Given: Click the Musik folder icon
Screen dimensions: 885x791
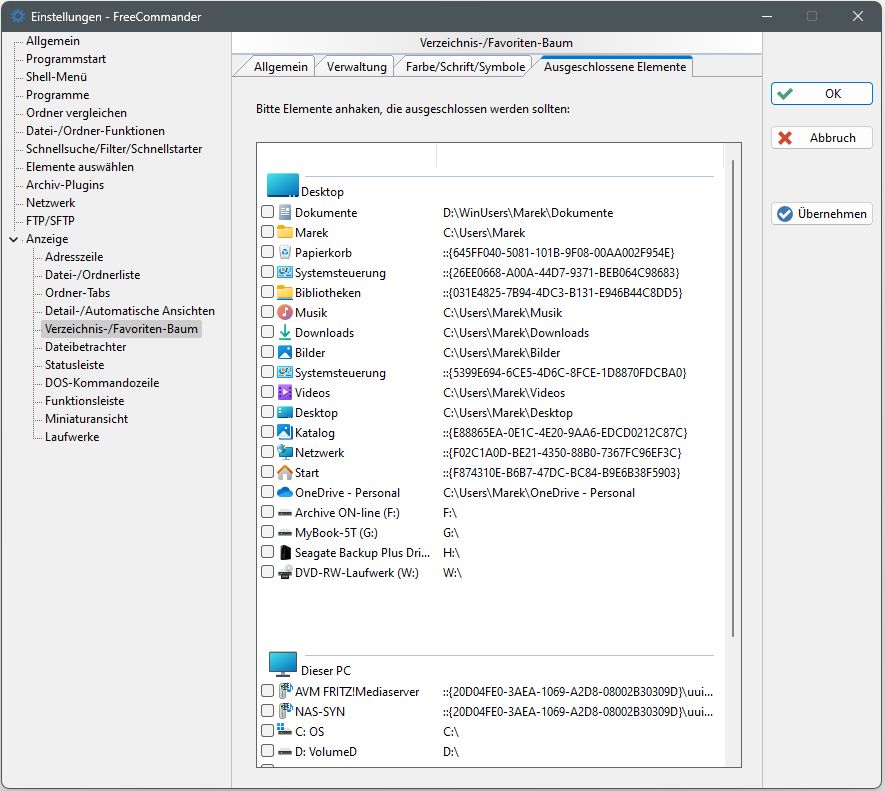Looking at the screenshot, I should coord(285,312).
